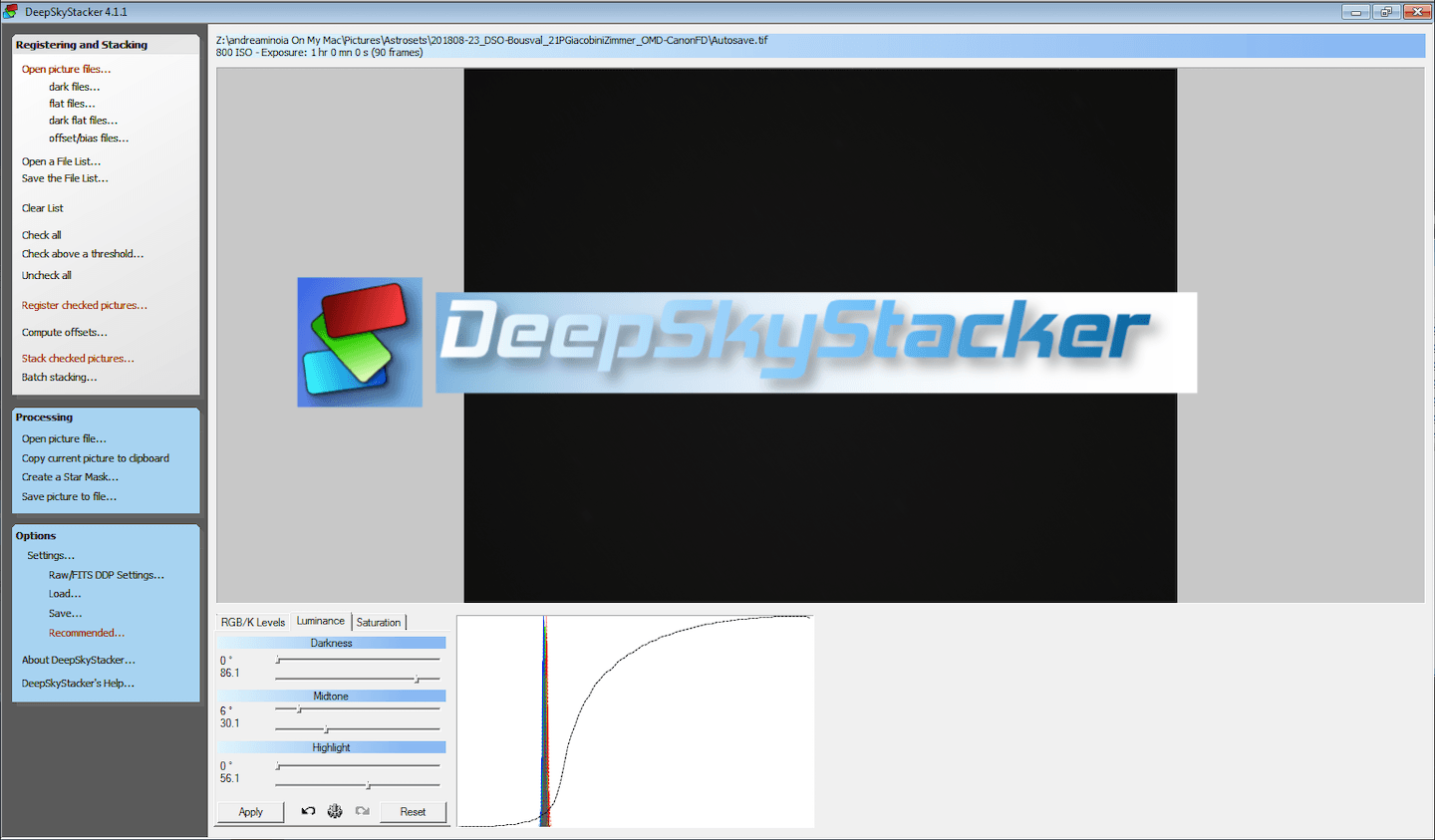The width and height of the screenshot is (1435, 840).
Task: Open Create a Star Mask
Action: (70, 477)
